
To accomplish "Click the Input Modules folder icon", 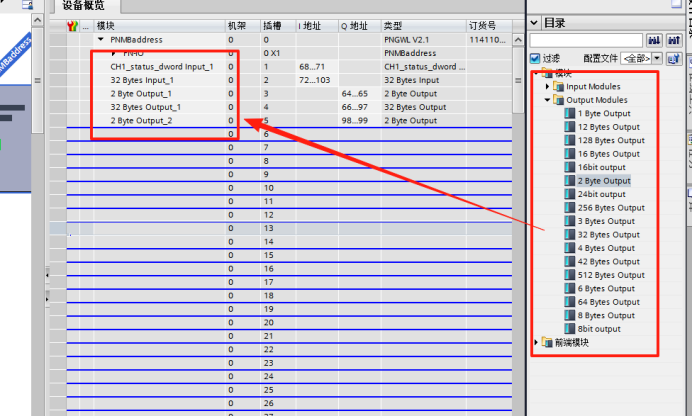I will (558, 86).
